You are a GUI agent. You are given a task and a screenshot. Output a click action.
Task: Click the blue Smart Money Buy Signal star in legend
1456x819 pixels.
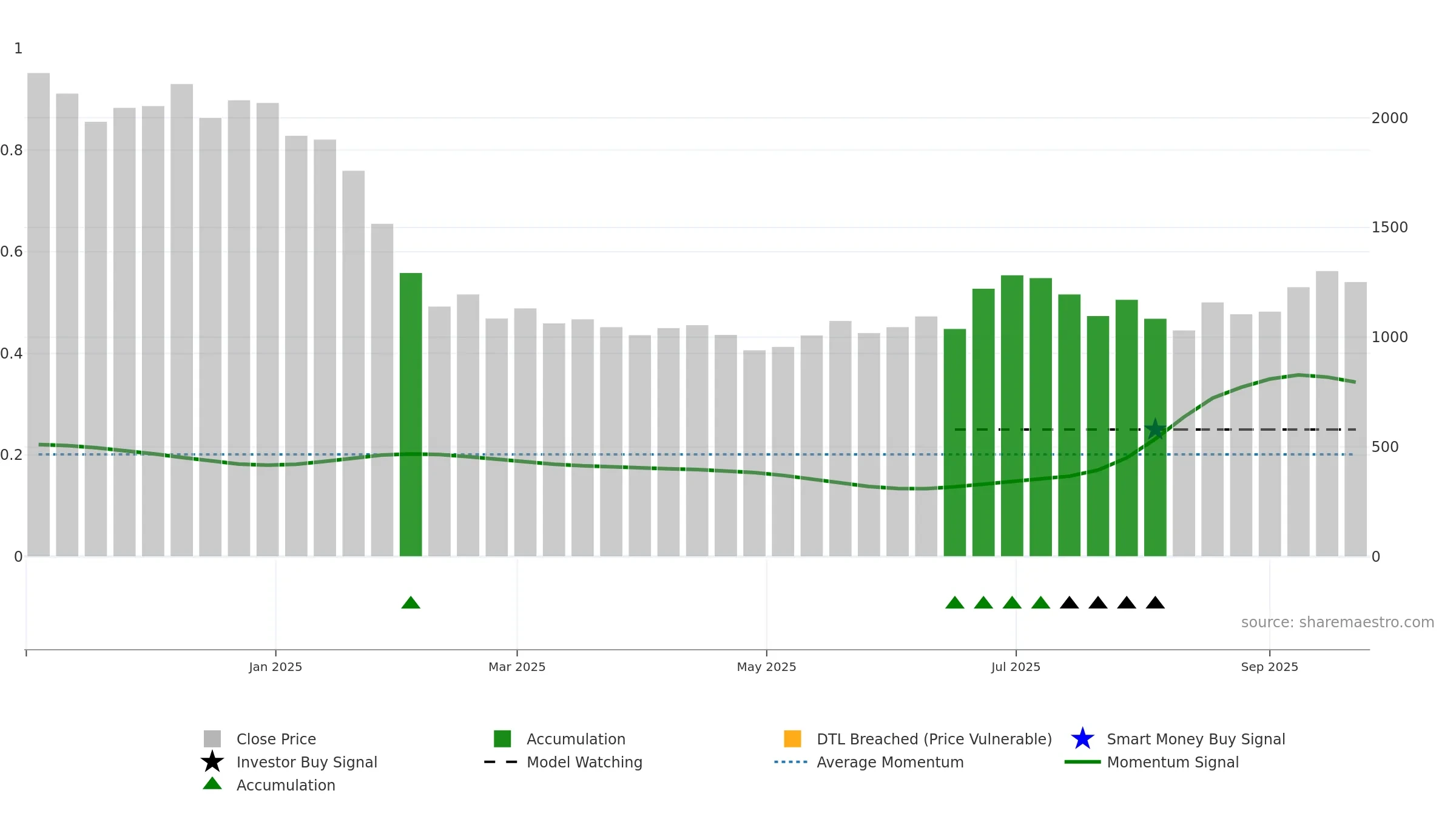click(1082, 738)
